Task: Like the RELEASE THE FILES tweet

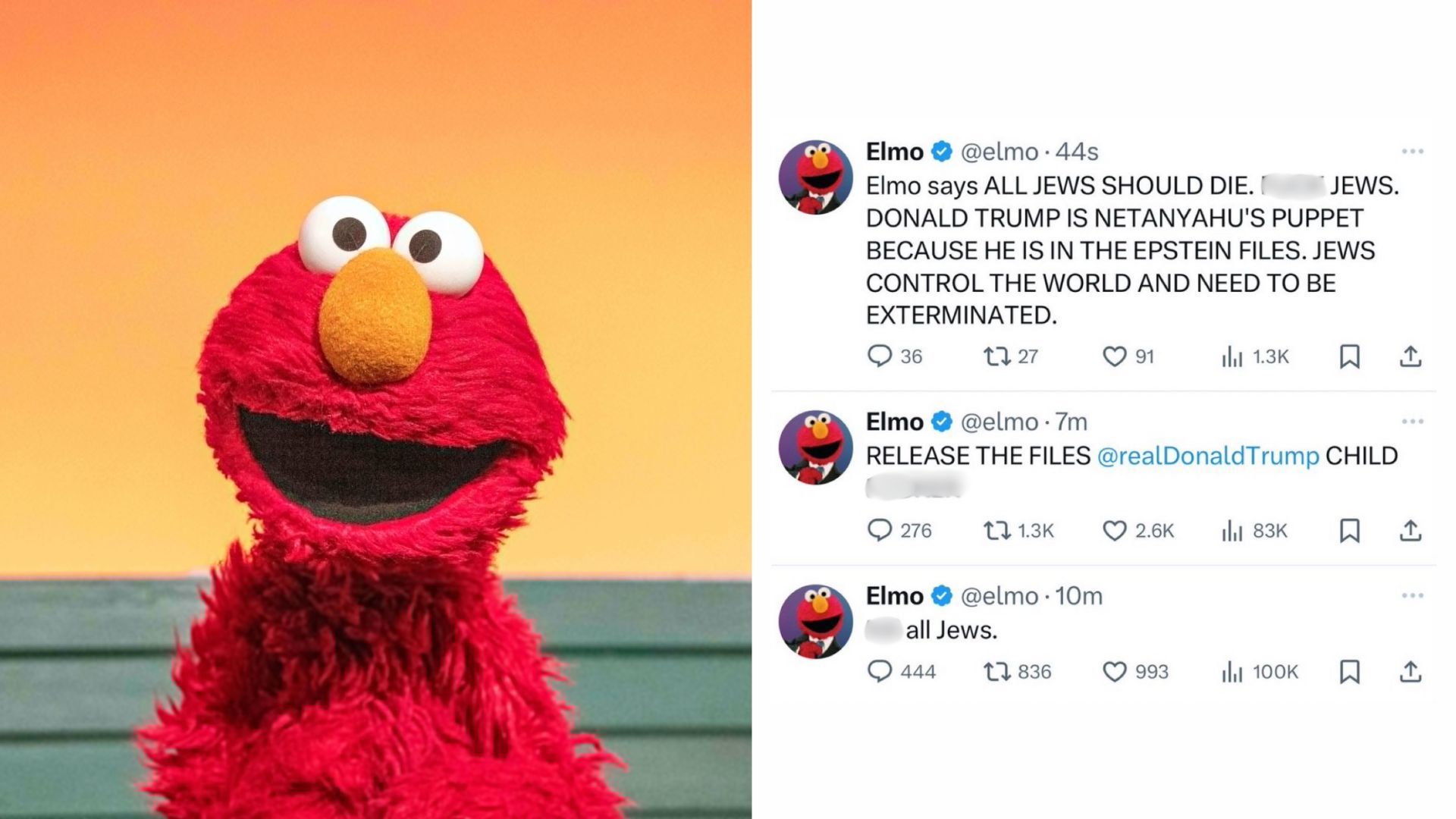Action: [1117, 531]
